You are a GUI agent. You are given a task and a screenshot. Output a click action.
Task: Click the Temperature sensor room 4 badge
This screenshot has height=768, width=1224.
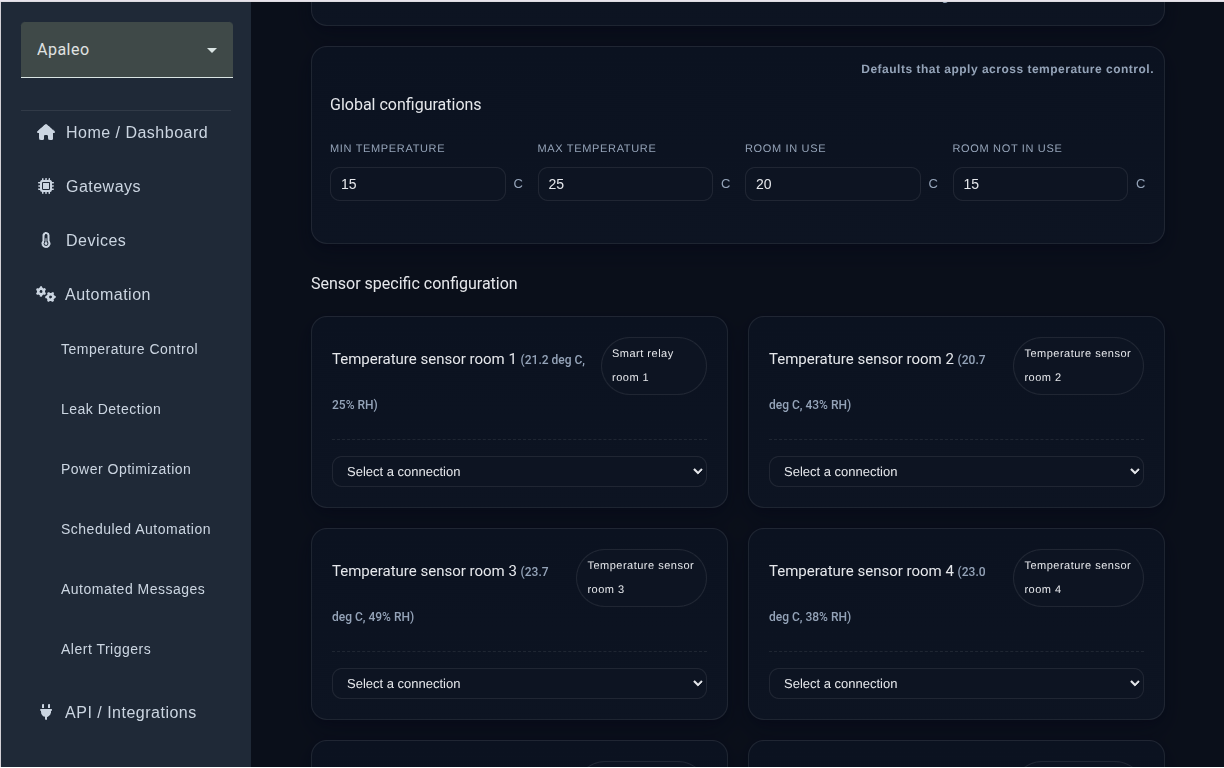click(x=1078, y=577)
